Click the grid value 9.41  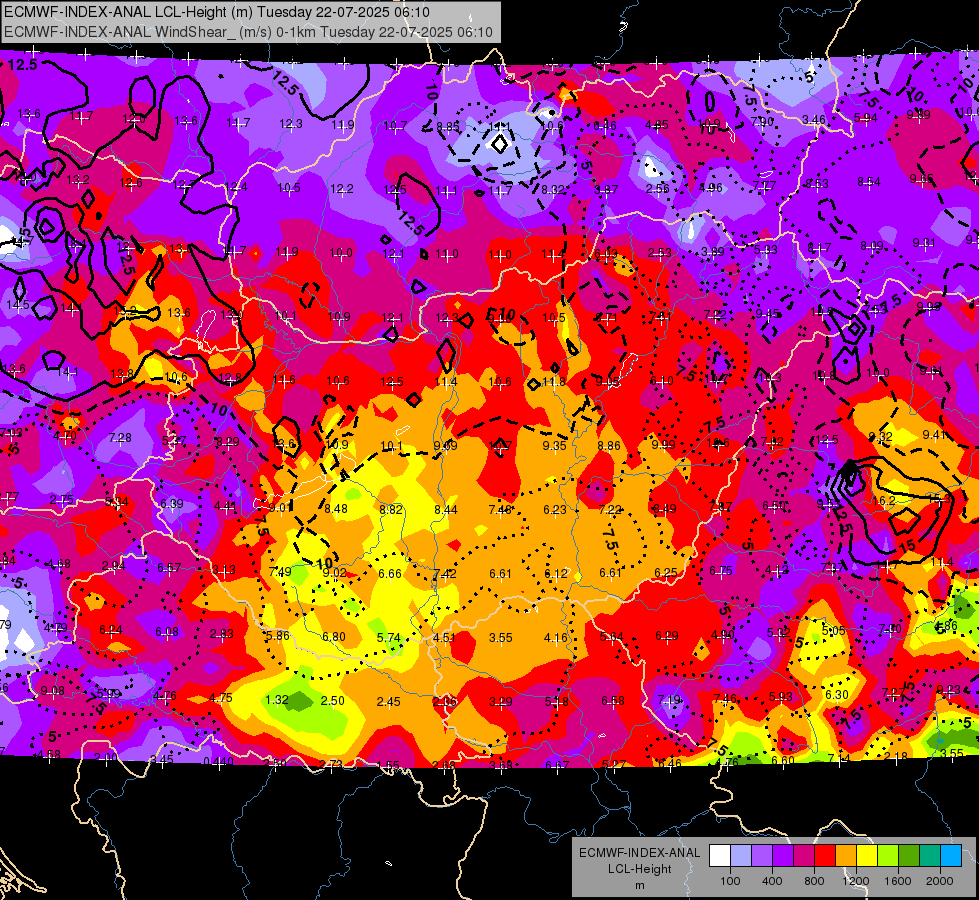[935, 435]
